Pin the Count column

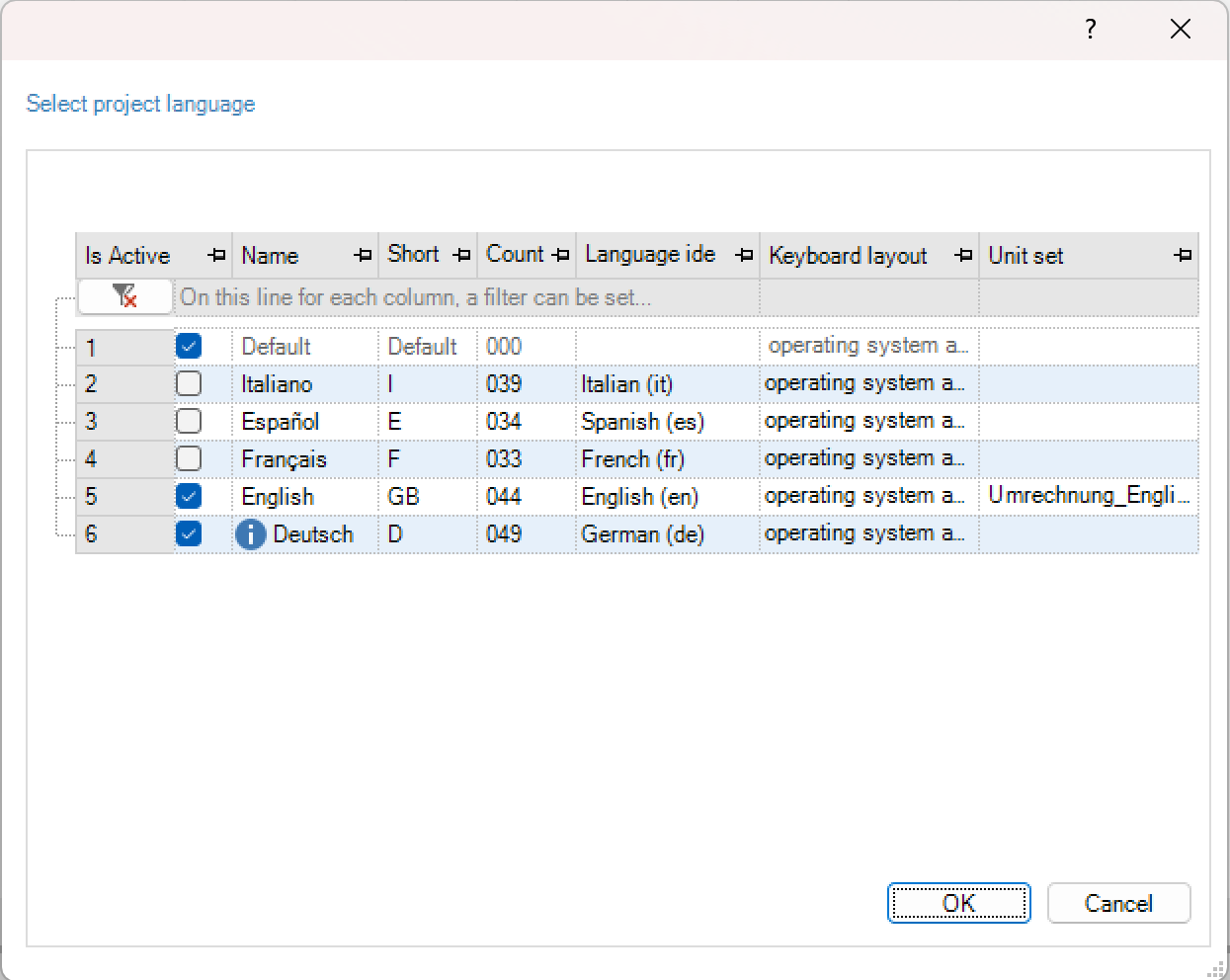pyautogui.click(x=560, y=256)
